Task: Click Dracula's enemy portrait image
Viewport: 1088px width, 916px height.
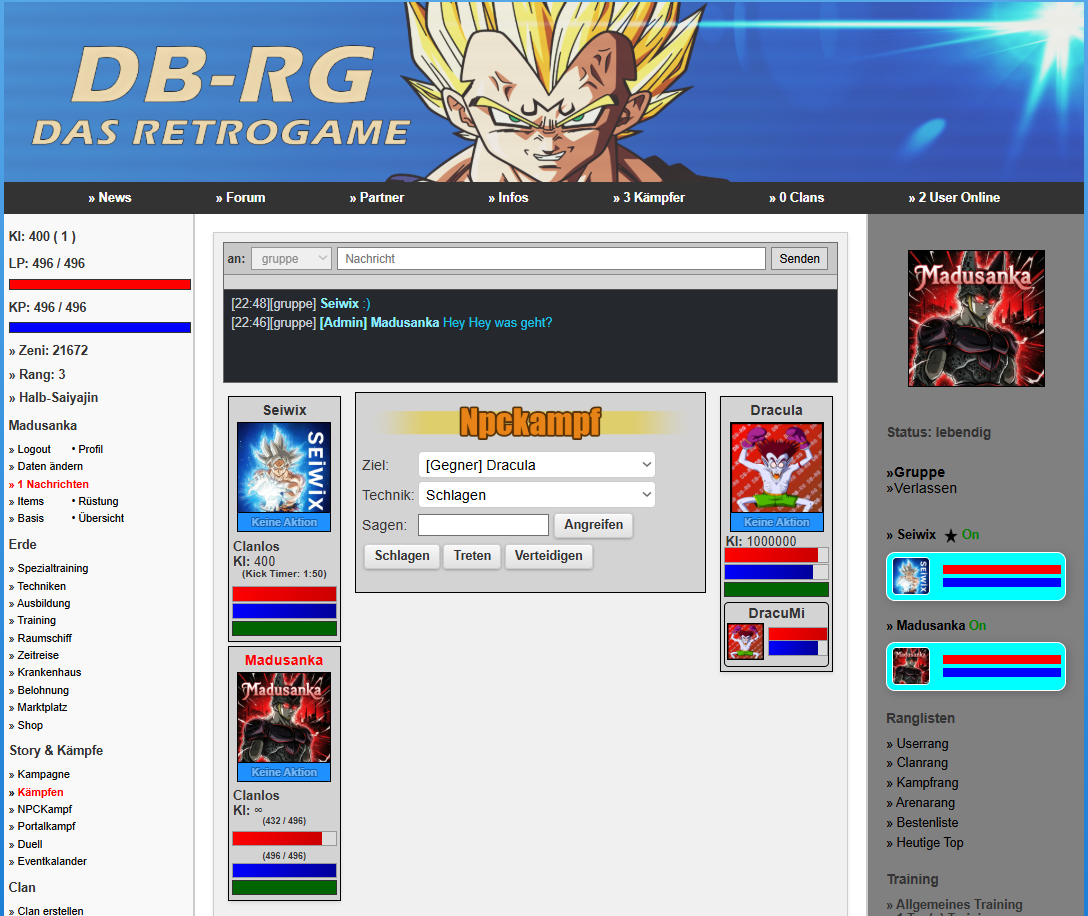Action: [776, 468]
